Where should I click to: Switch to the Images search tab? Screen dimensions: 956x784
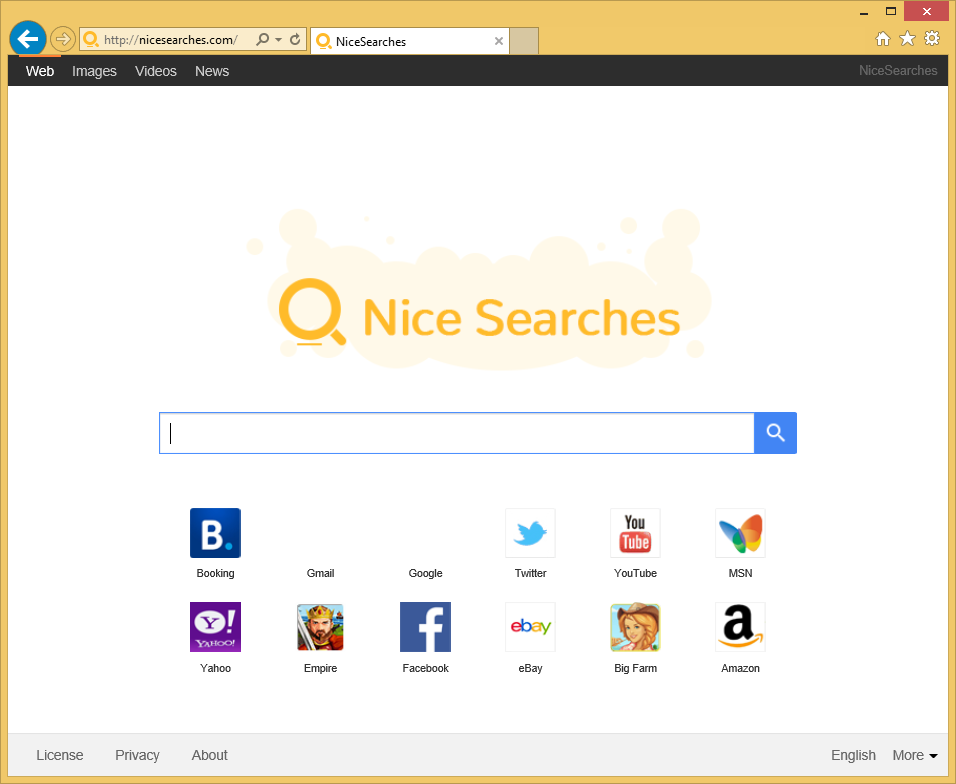(94, 71)
